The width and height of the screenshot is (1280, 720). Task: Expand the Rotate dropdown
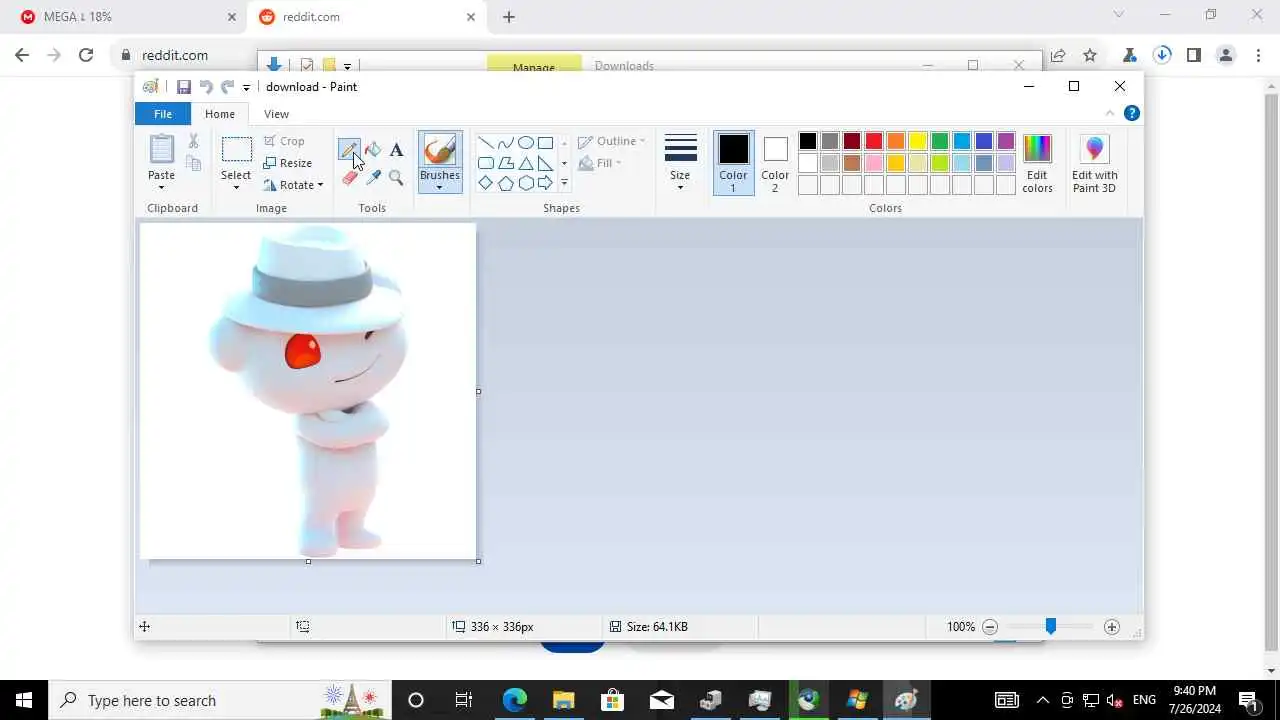pyautogui.click(x=320, y=185)
